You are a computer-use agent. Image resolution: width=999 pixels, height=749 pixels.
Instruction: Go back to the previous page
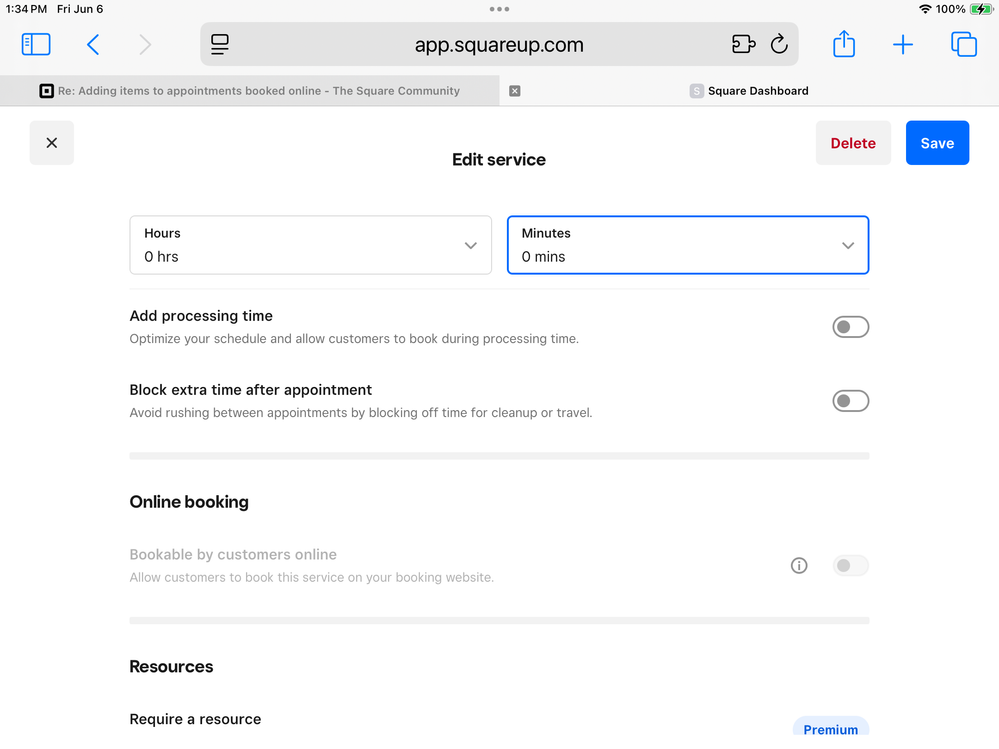(x=93, y=44)
